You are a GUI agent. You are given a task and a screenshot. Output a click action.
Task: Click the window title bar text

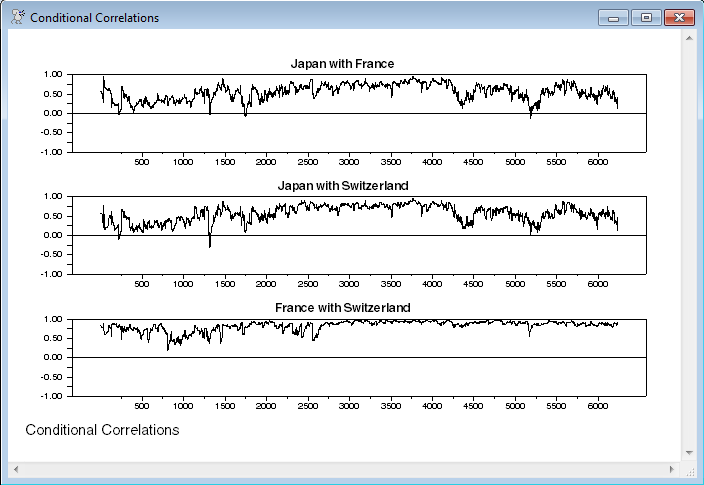94,18
